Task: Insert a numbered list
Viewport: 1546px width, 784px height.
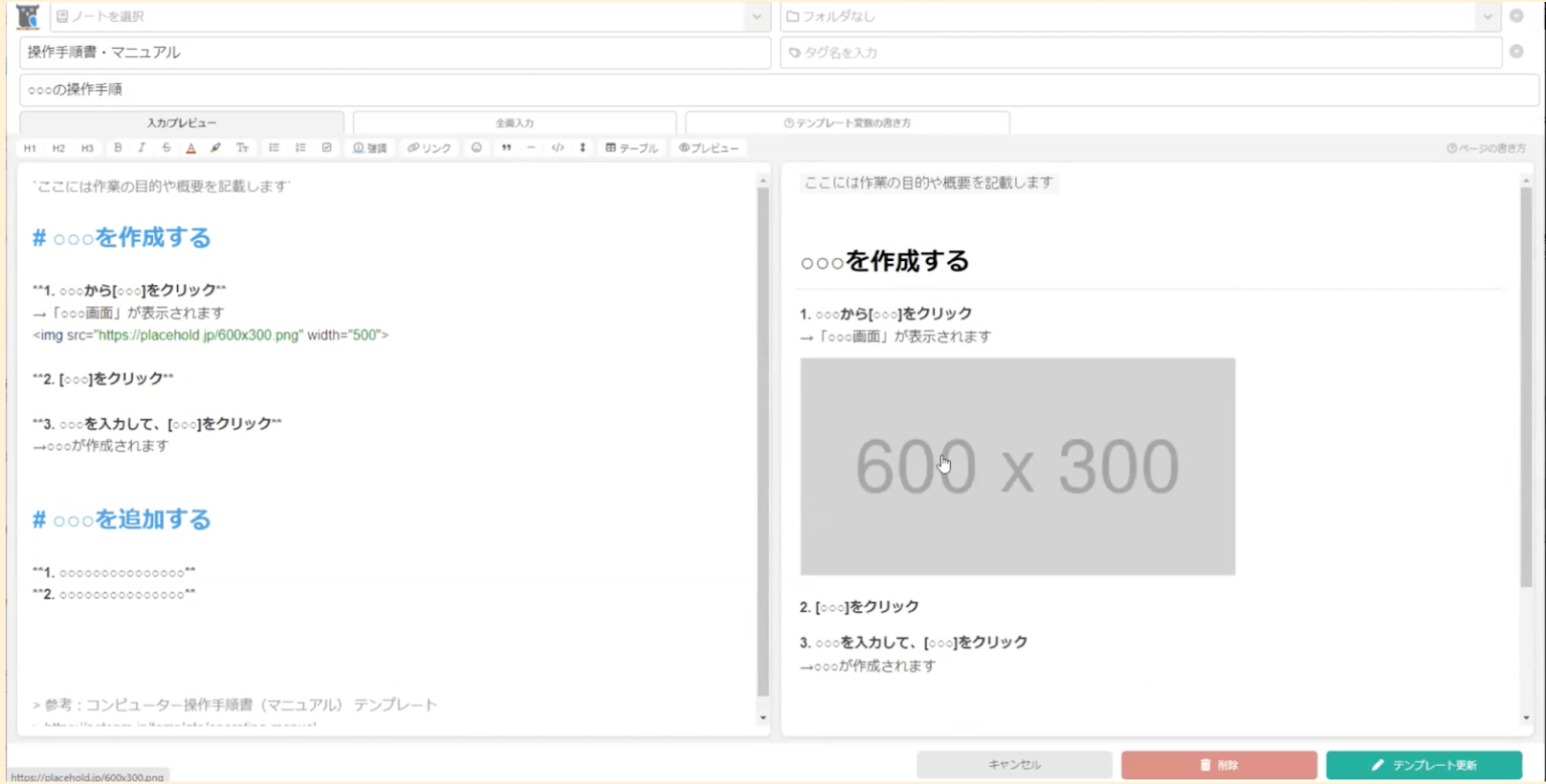Action: pos(300,148)
